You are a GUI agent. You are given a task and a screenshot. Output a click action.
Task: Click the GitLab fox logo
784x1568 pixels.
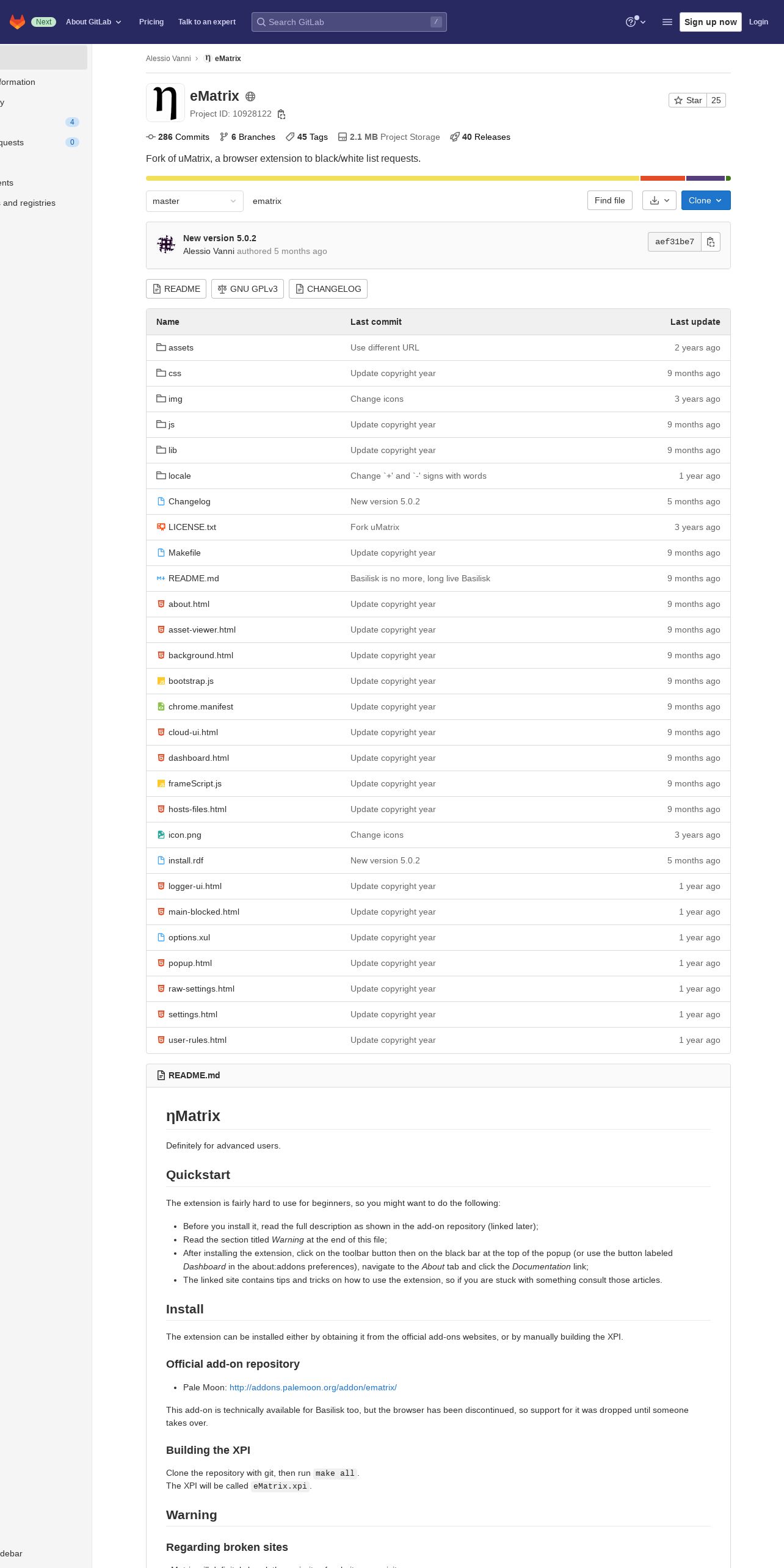click(x=17, y=22)
